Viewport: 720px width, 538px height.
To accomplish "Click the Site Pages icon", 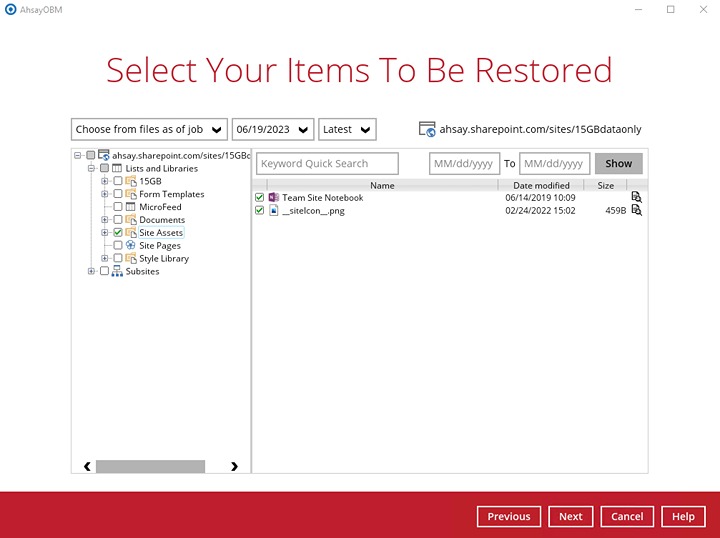I will (130, 245).
